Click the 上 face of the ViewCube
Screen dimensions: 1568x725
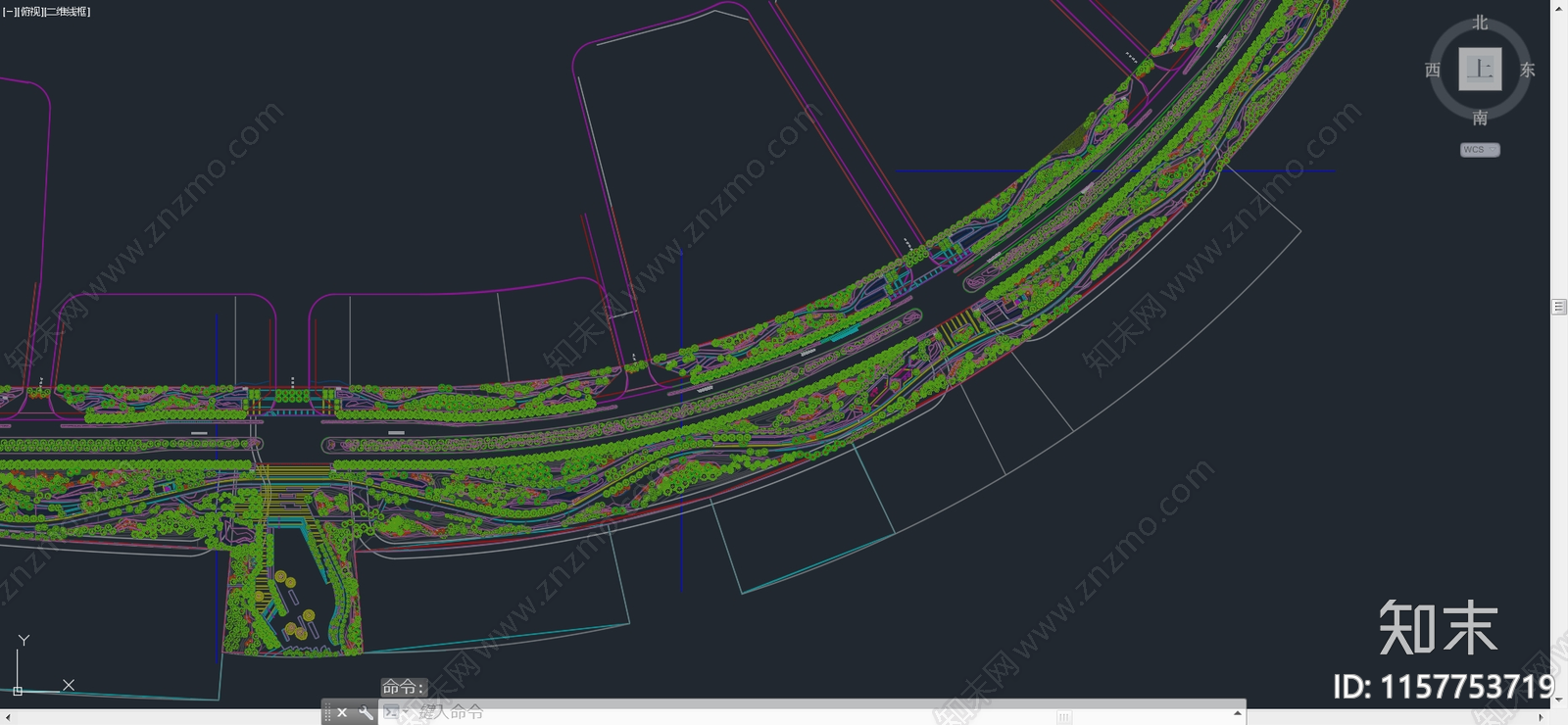pos(1480,70)
